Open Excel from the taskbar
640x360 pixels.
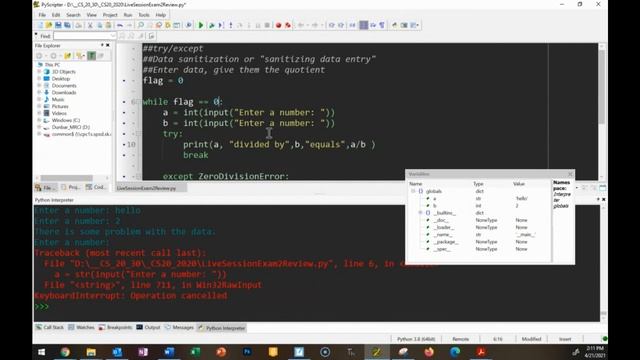click(x=195, y=352)
